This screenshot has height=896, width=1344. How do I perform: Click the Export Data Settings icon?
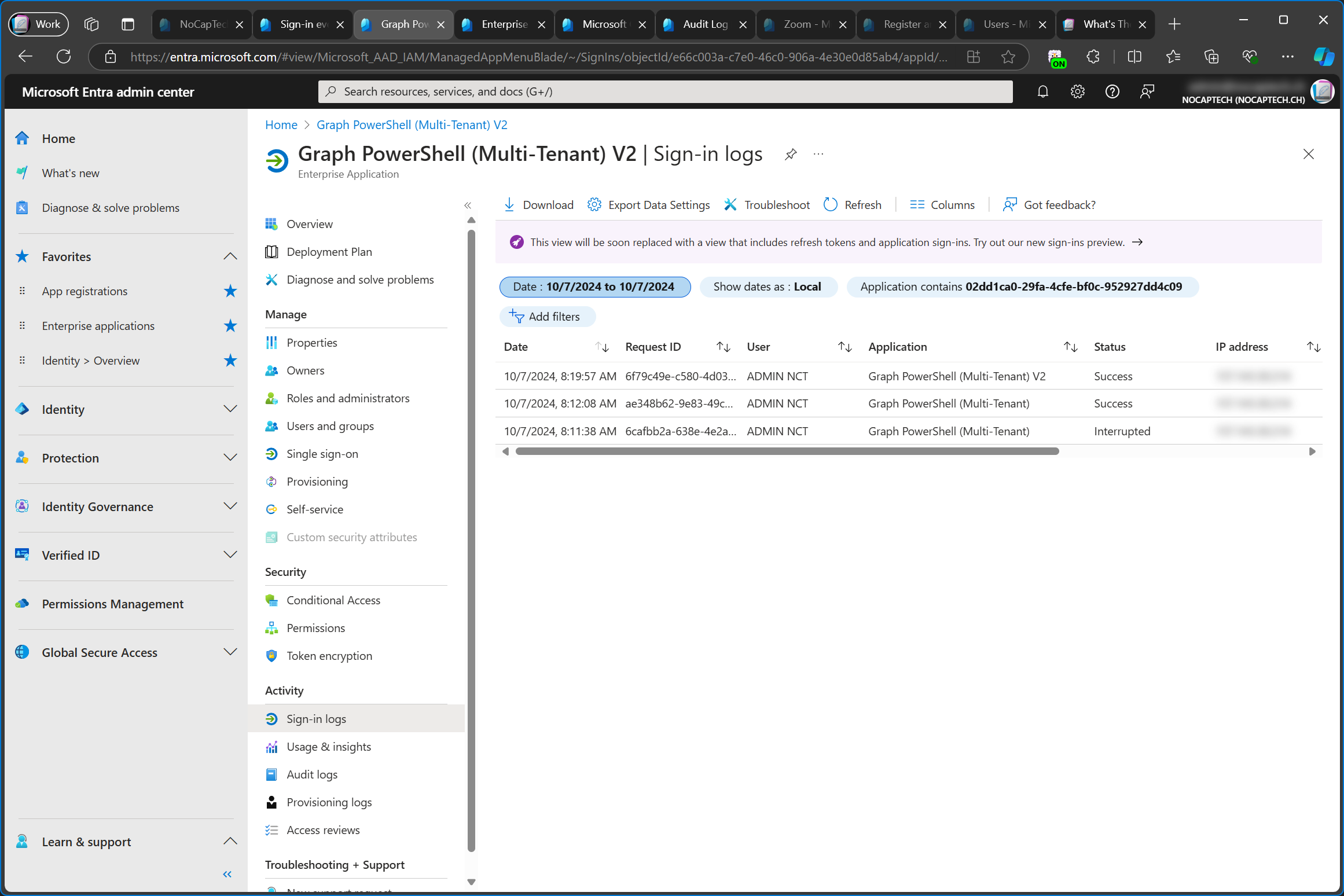point(594,204)
